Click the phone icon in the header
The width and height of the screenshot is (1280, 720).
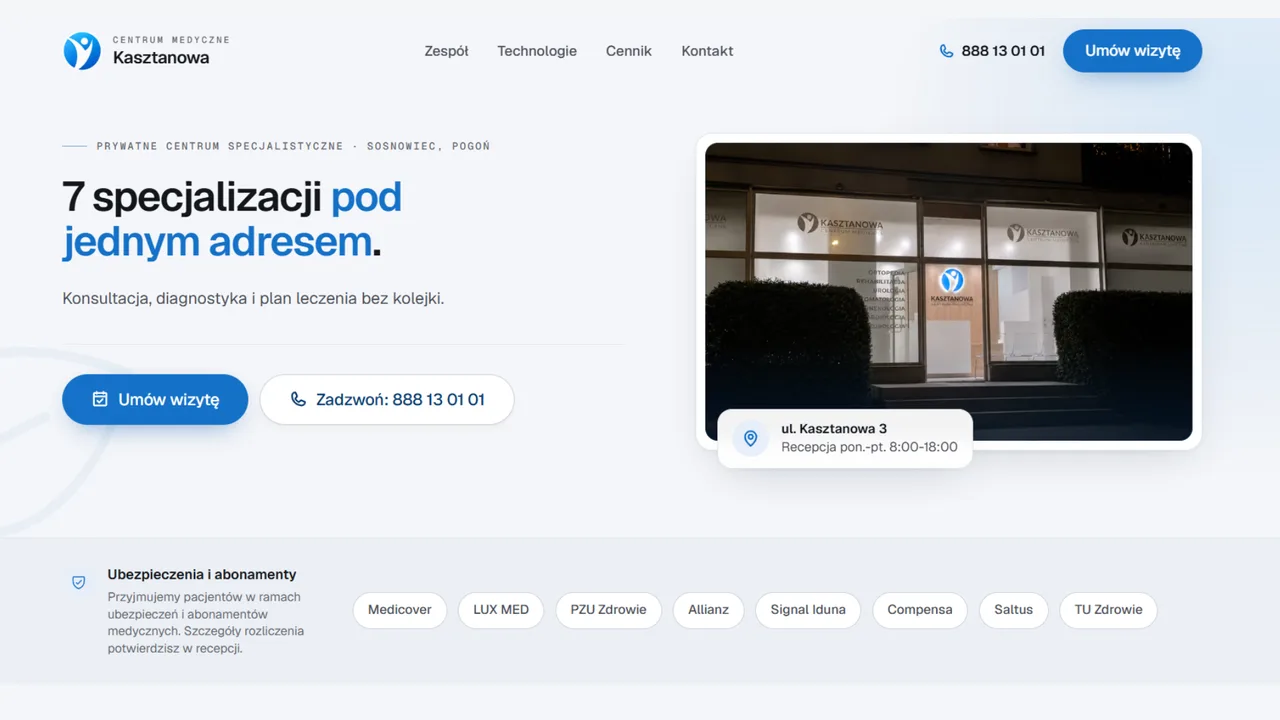(946, 51)
